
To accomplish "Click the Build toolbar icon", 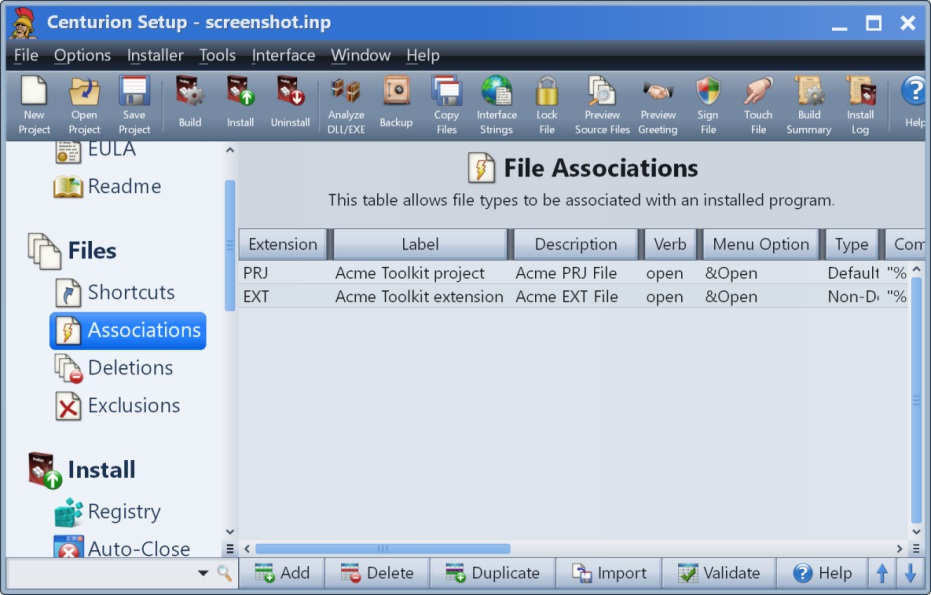I will point(190,104).
